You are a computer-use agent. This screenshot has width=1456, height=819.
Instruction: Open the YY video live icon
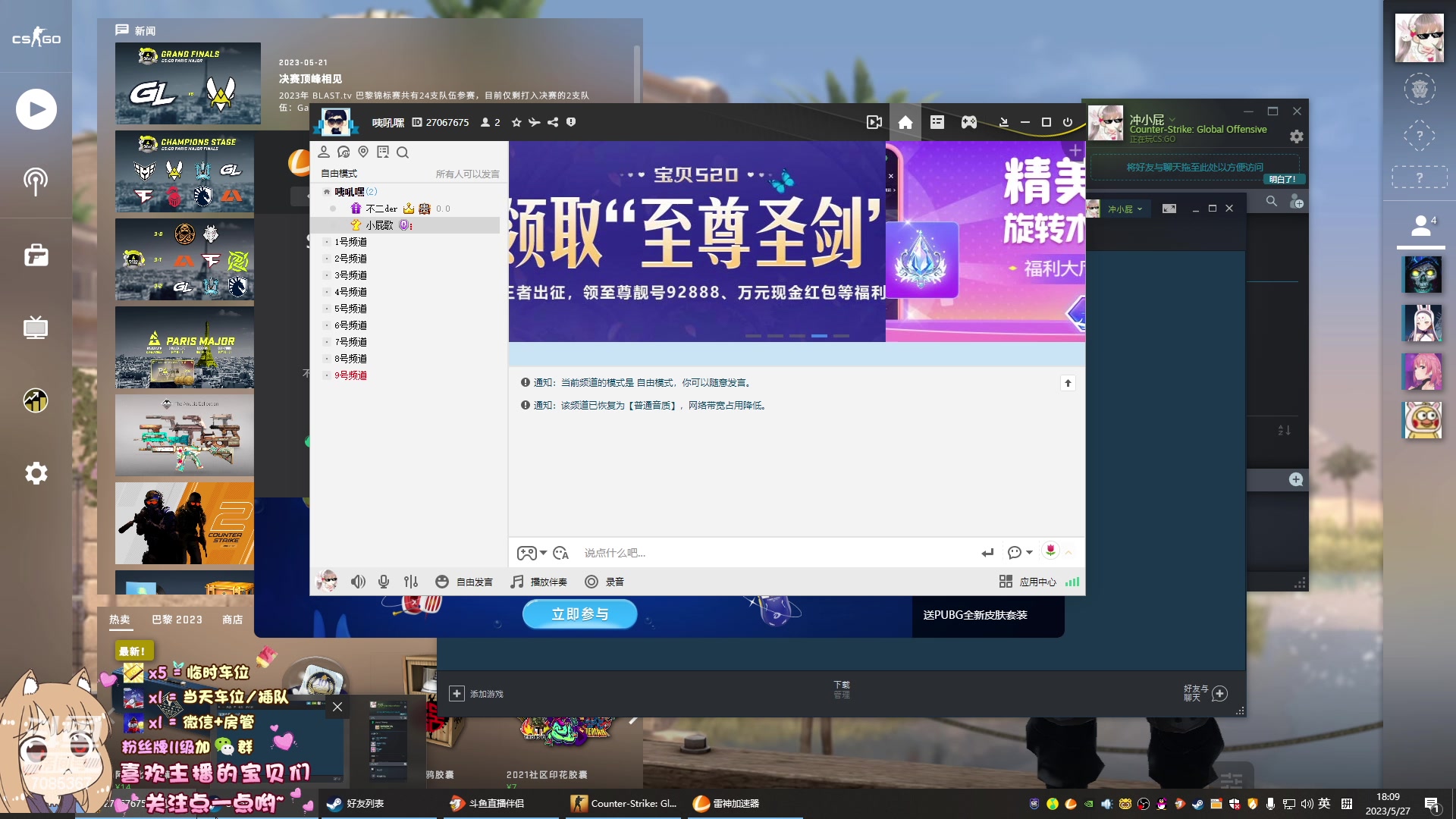click(x=874, y=122)
